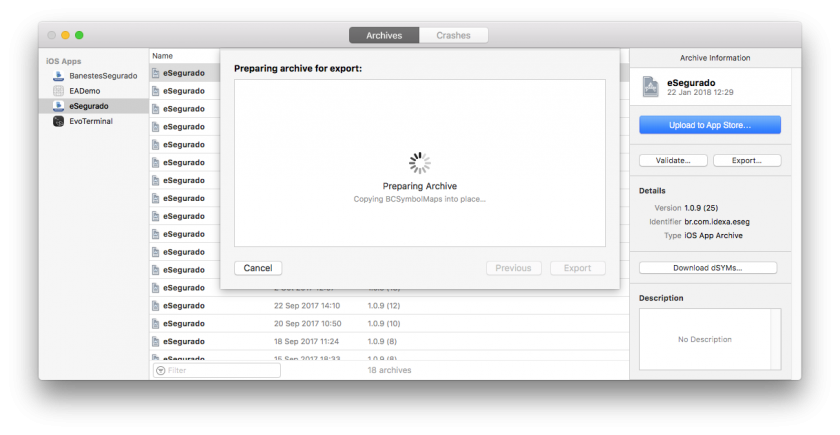
Task: Click Download dSYMs... button
Action: [x=709, y=267]
